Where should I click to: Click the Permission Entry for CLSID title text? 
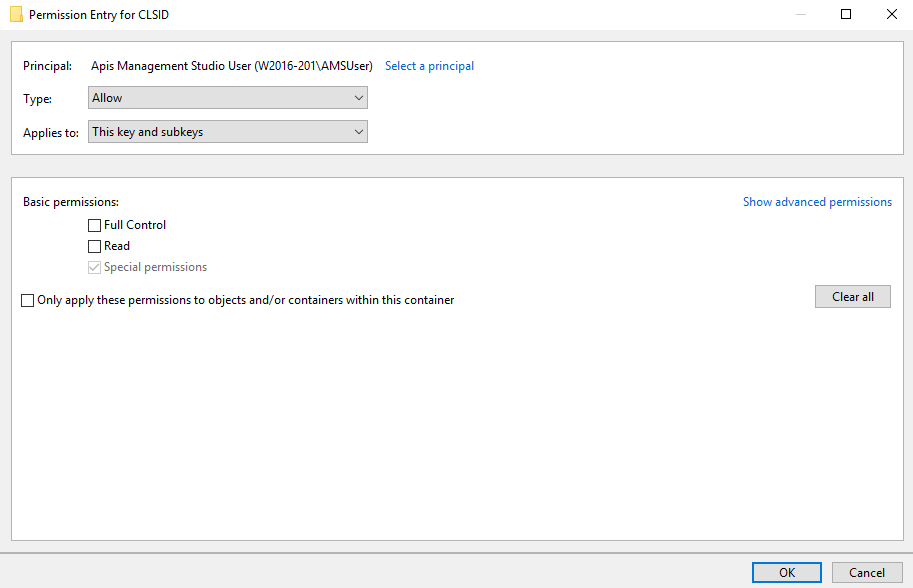(x=99, y=15)
